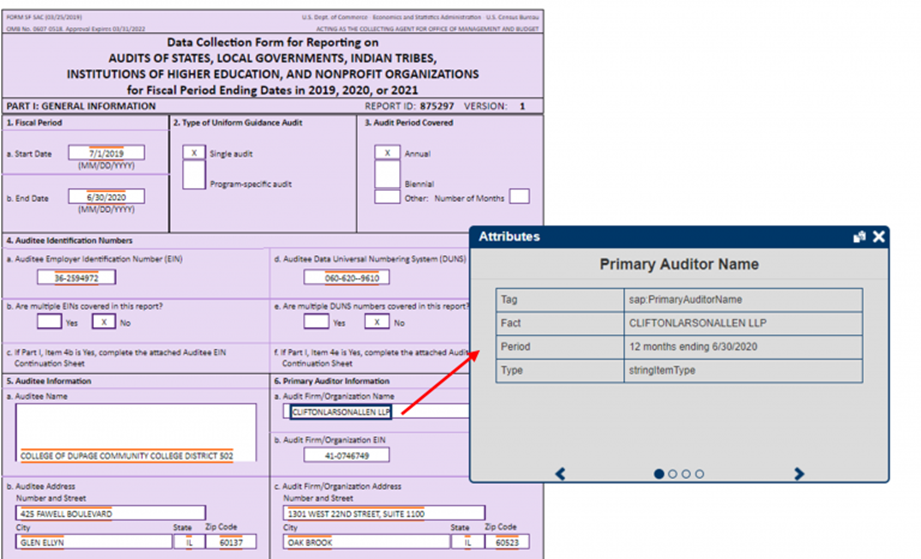Toggle the Single audit checkbox
This screenshot has height=559, width=921.
tap(194, 153)
